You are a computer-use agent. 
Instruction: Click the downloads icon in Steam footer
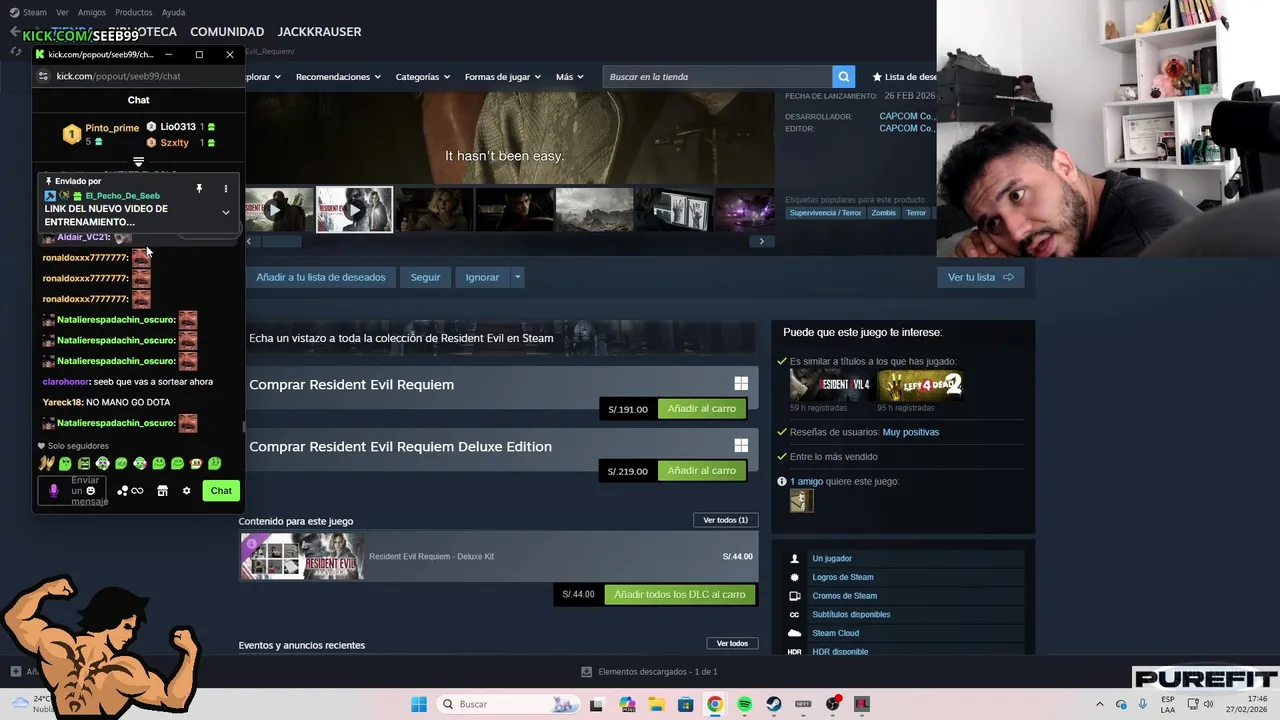tap(586, 672)
